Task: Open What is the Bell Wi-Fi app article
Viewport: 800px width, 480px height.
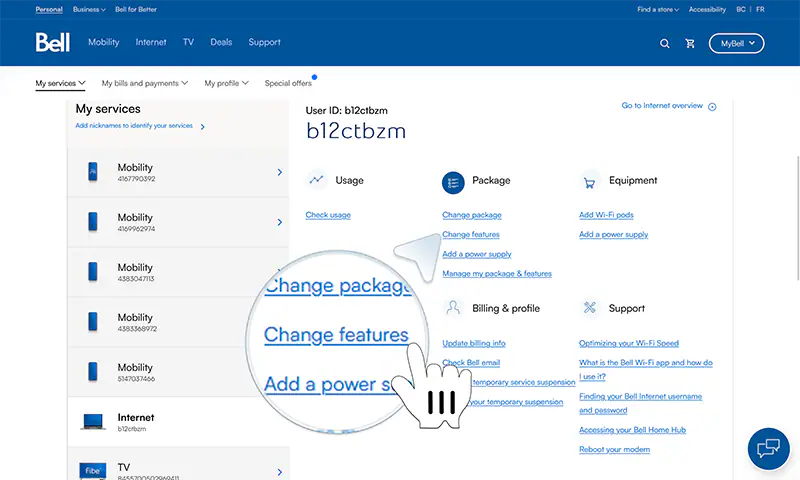Action: click(645, 369)
